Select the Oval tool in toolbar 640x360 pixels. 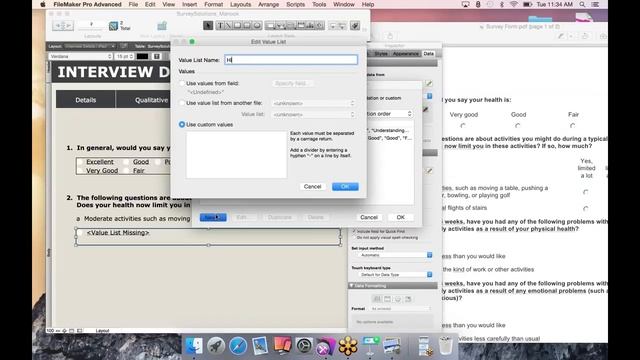[257, 26]
